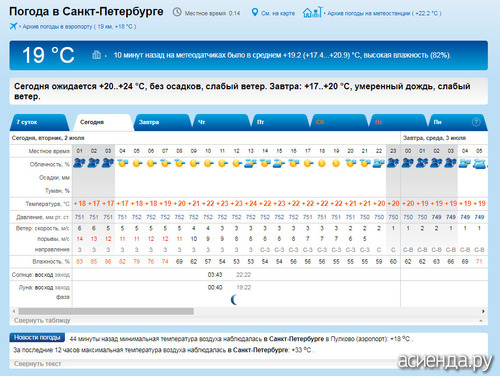Click the cloudiness icon for hour 16 today
The height and width of the screenshot is (376, 500).
[294, 163]
